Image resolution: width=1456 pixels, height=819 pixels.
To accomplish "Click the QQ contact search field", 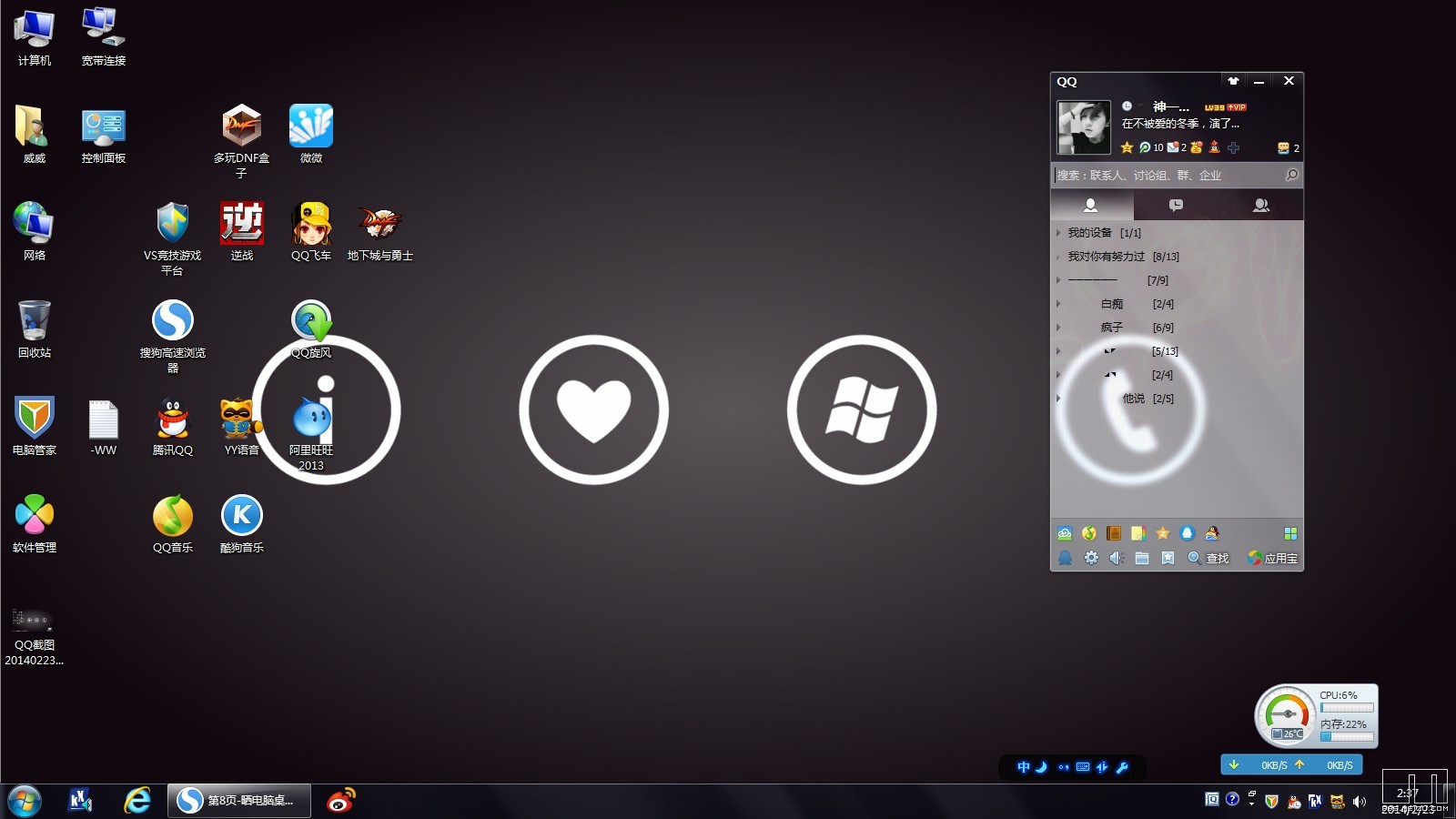I will (1169, 175).
